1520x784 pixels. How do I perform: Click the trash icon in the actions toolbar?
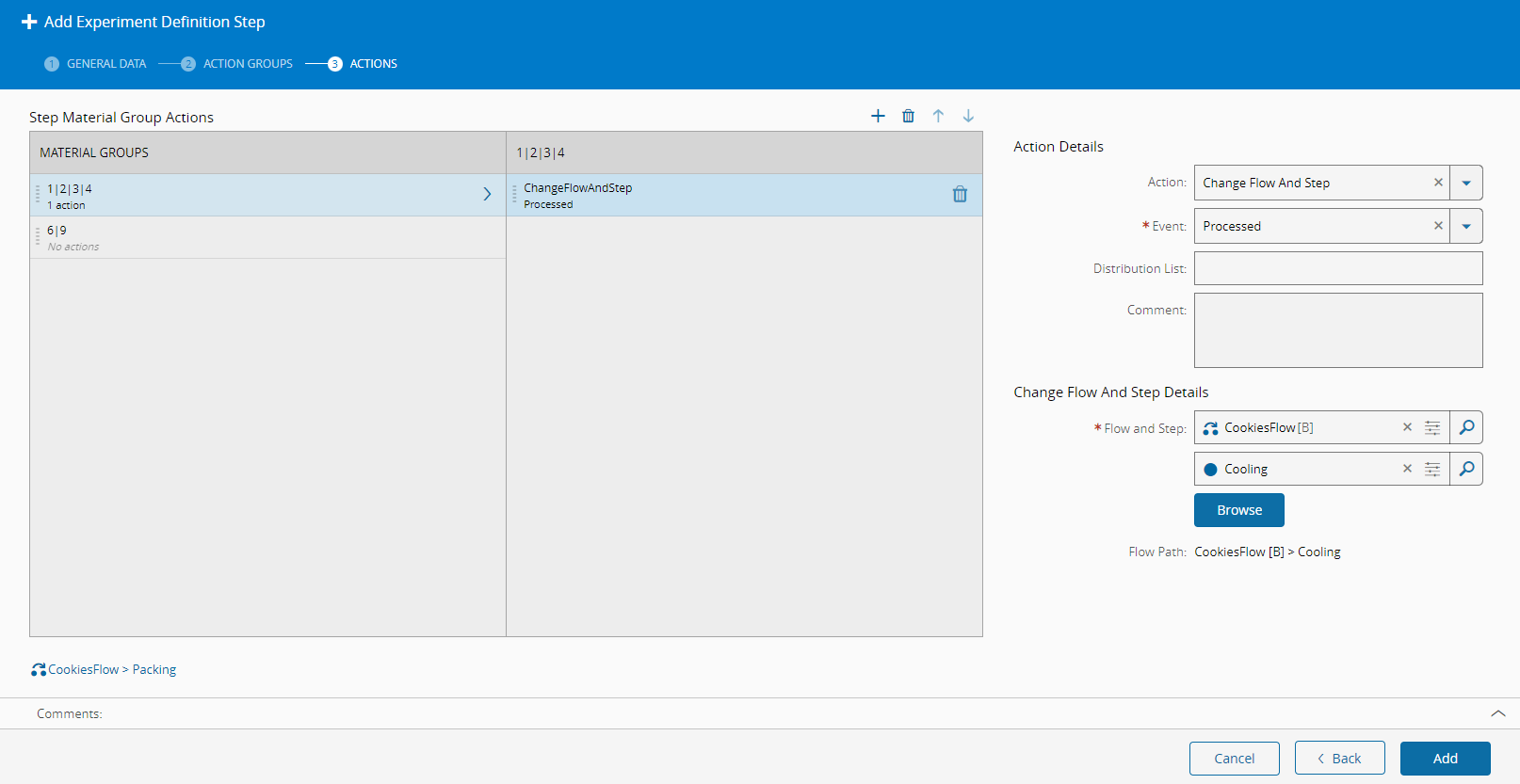click(908, 116)
